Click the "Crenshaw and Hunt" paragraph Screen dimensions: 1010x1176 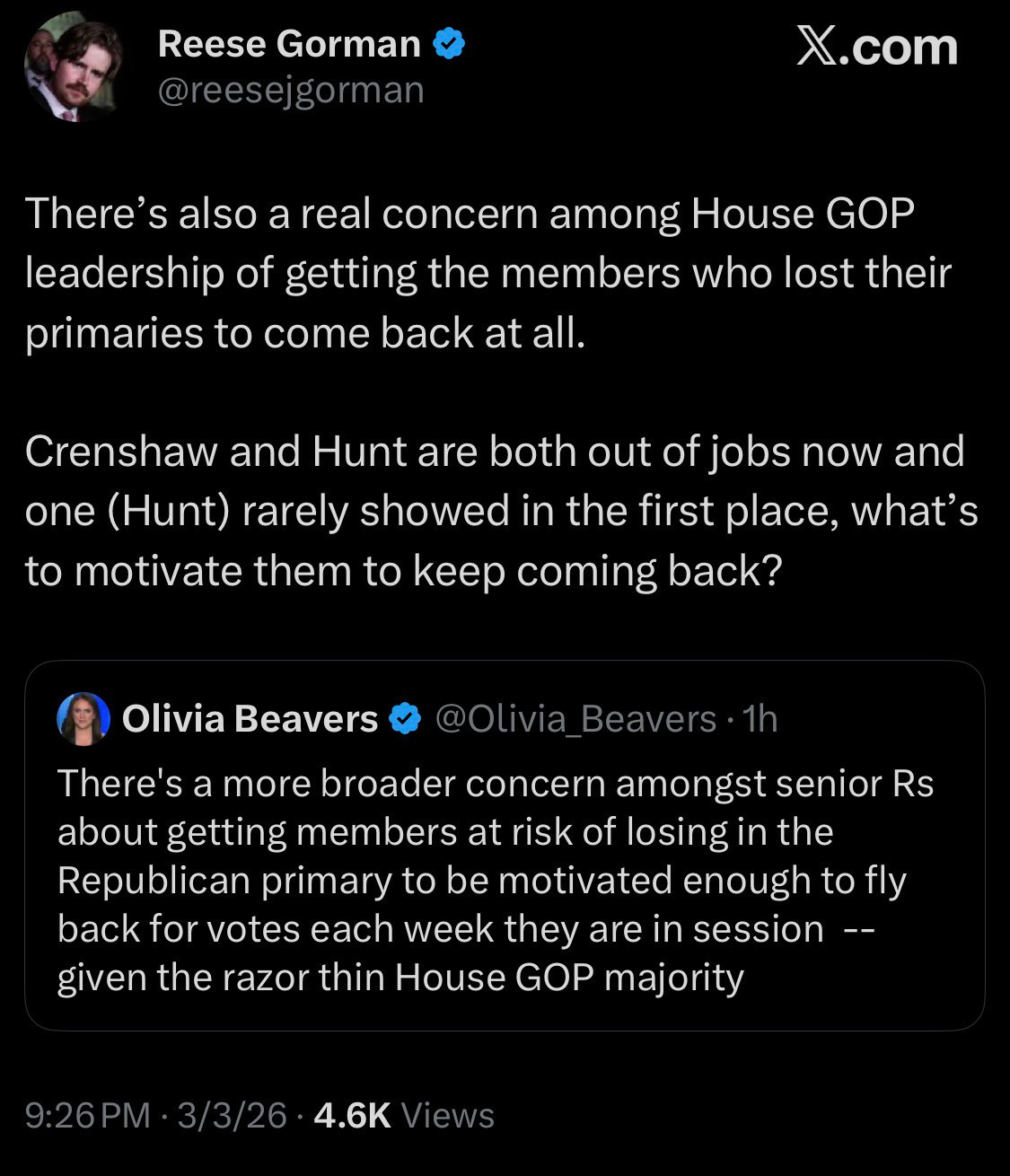coord(501,511)
